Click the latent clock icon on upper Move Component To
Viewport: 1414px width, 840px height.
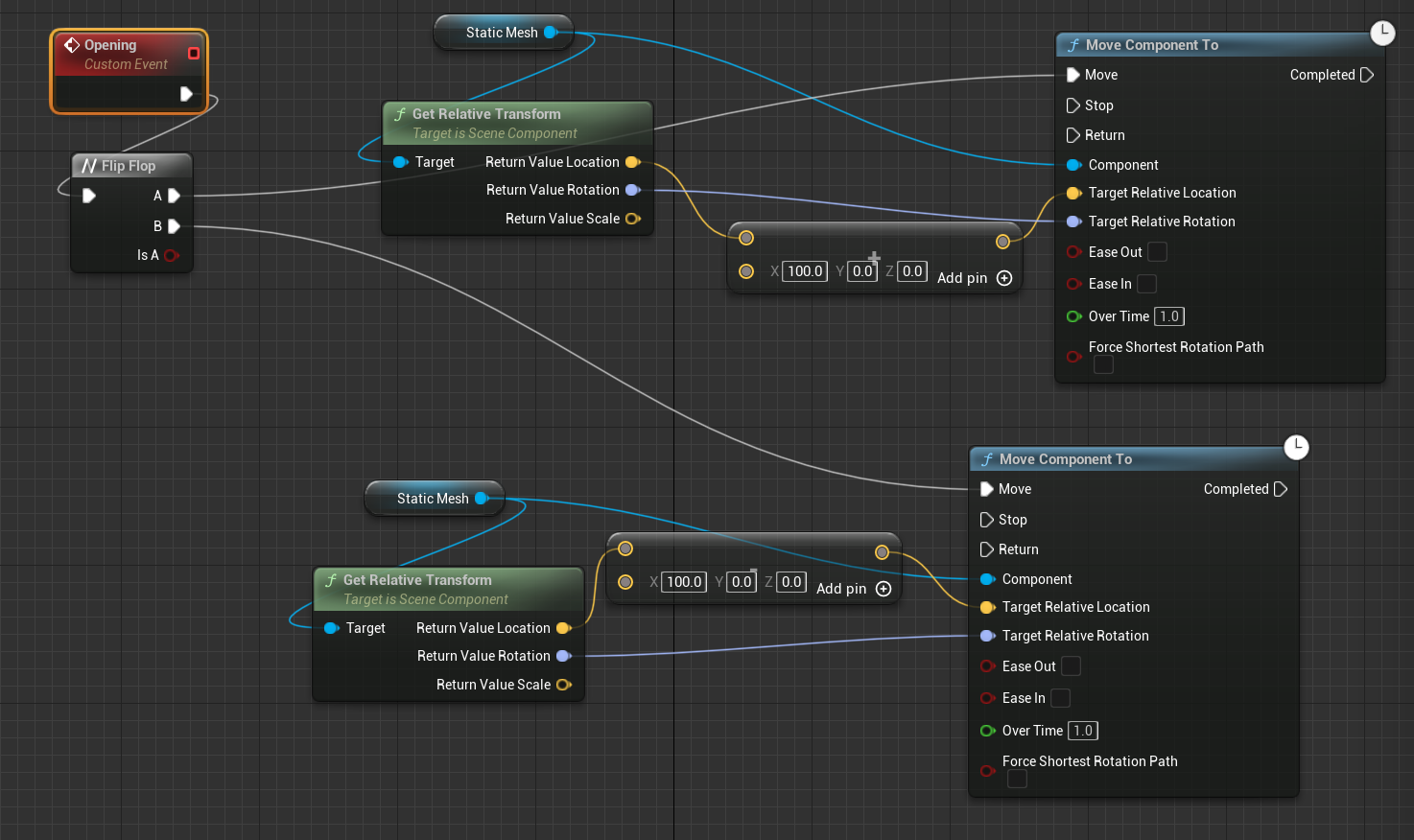tap(1381, 33)
